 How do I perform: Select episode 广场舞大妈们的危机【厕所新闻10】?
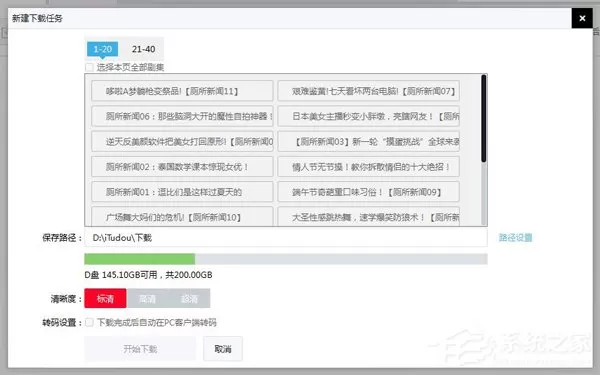tap(182, 216)
